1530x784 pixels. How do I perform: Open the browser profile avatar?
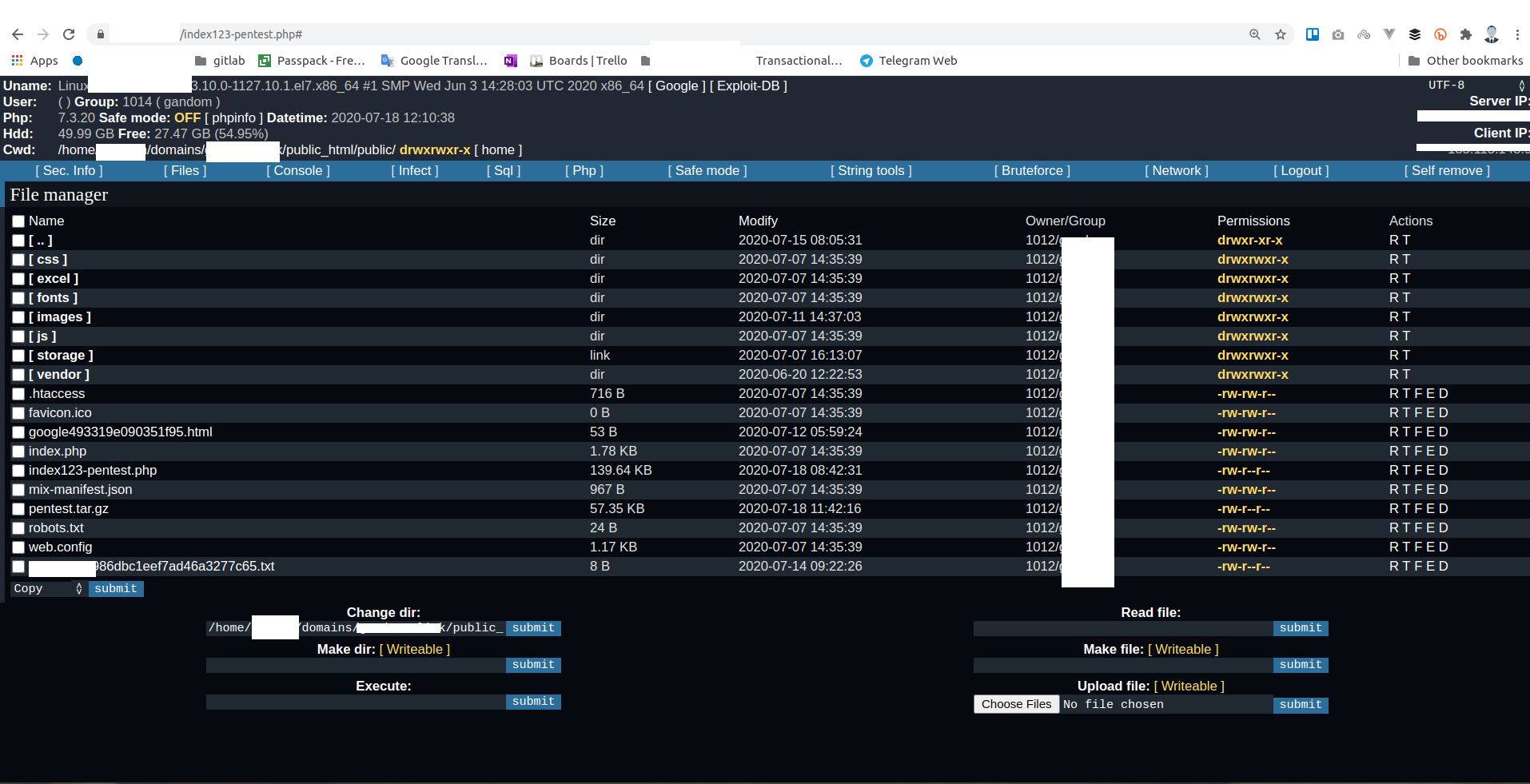pos(1493,34)
